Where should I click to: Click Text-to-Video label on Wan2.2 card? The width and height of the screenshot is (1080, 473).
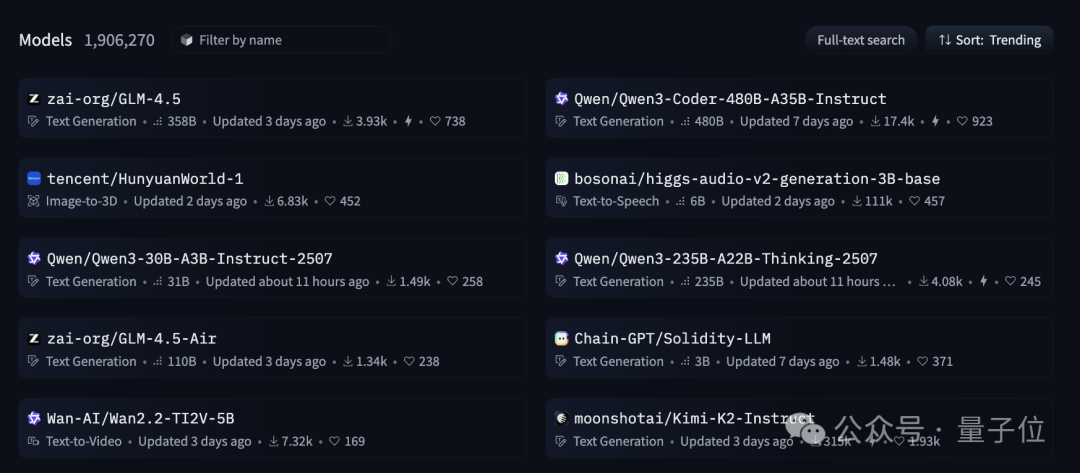pos(83,441)
